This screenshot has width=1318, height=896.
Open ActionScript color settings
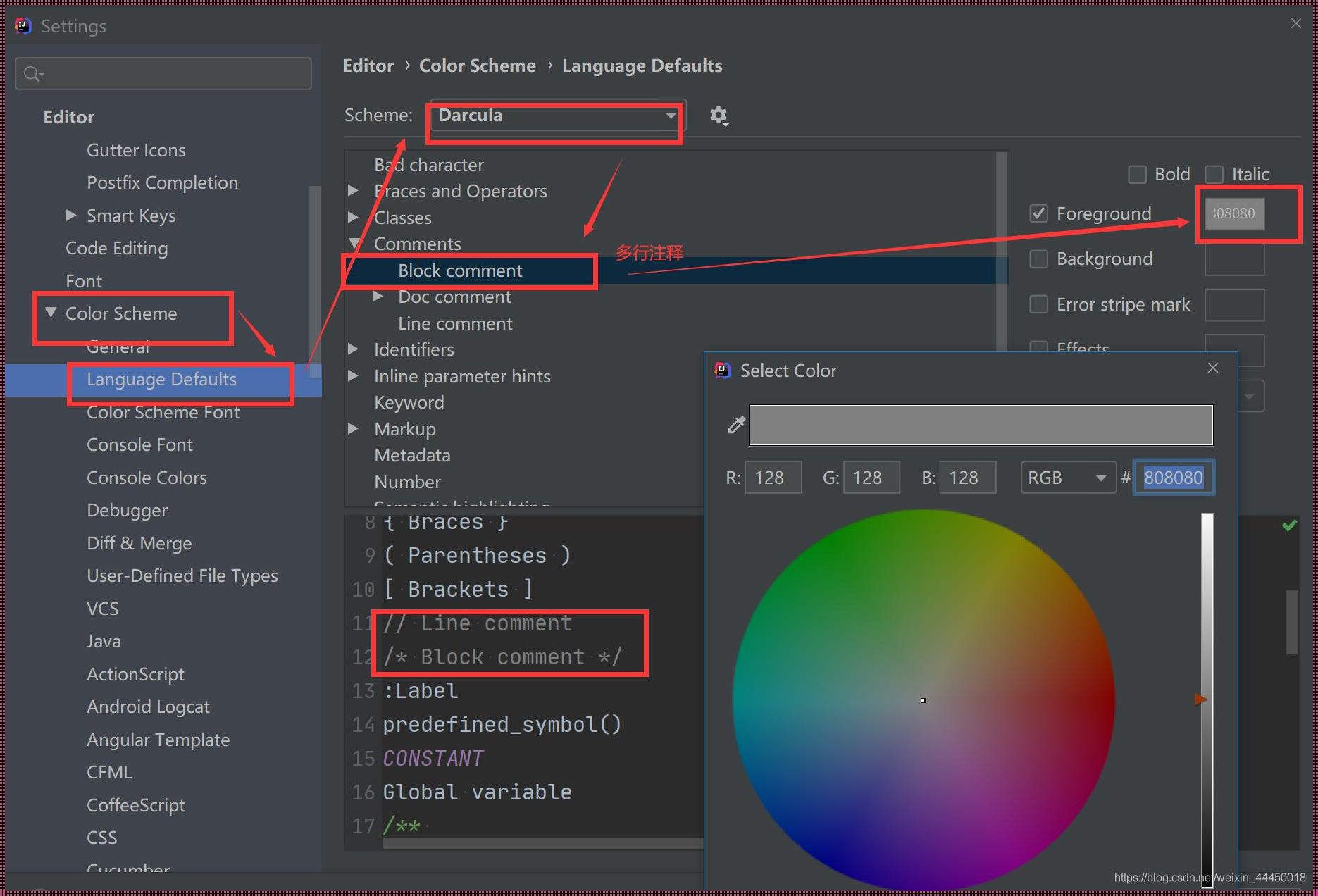[135, 674]
